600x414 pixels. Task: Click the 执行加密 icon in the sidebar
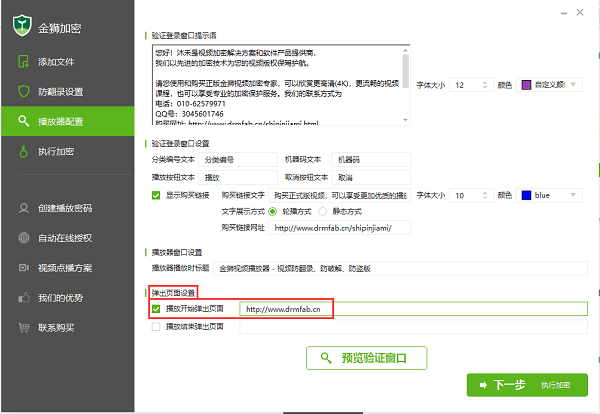point(23,151)
